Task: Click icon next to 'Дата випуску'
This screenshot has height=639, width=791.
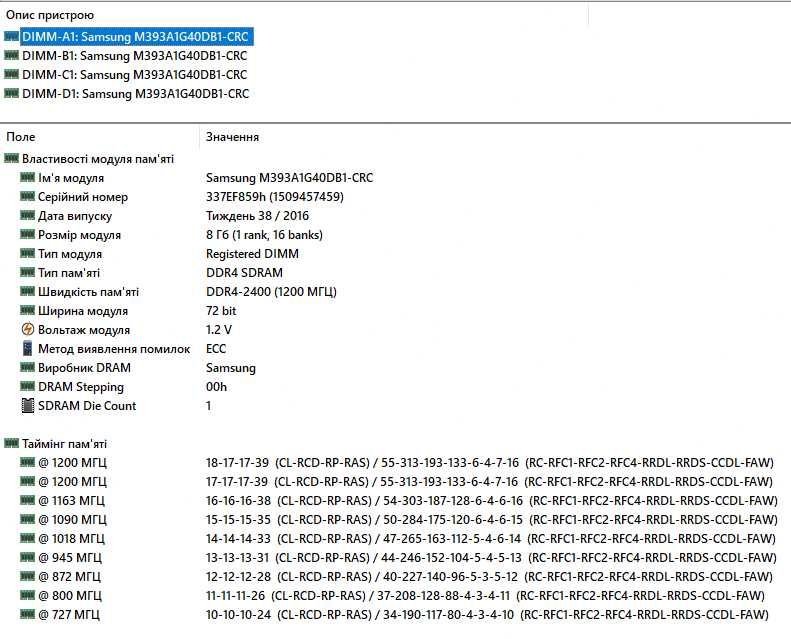Action: [27, 215]
